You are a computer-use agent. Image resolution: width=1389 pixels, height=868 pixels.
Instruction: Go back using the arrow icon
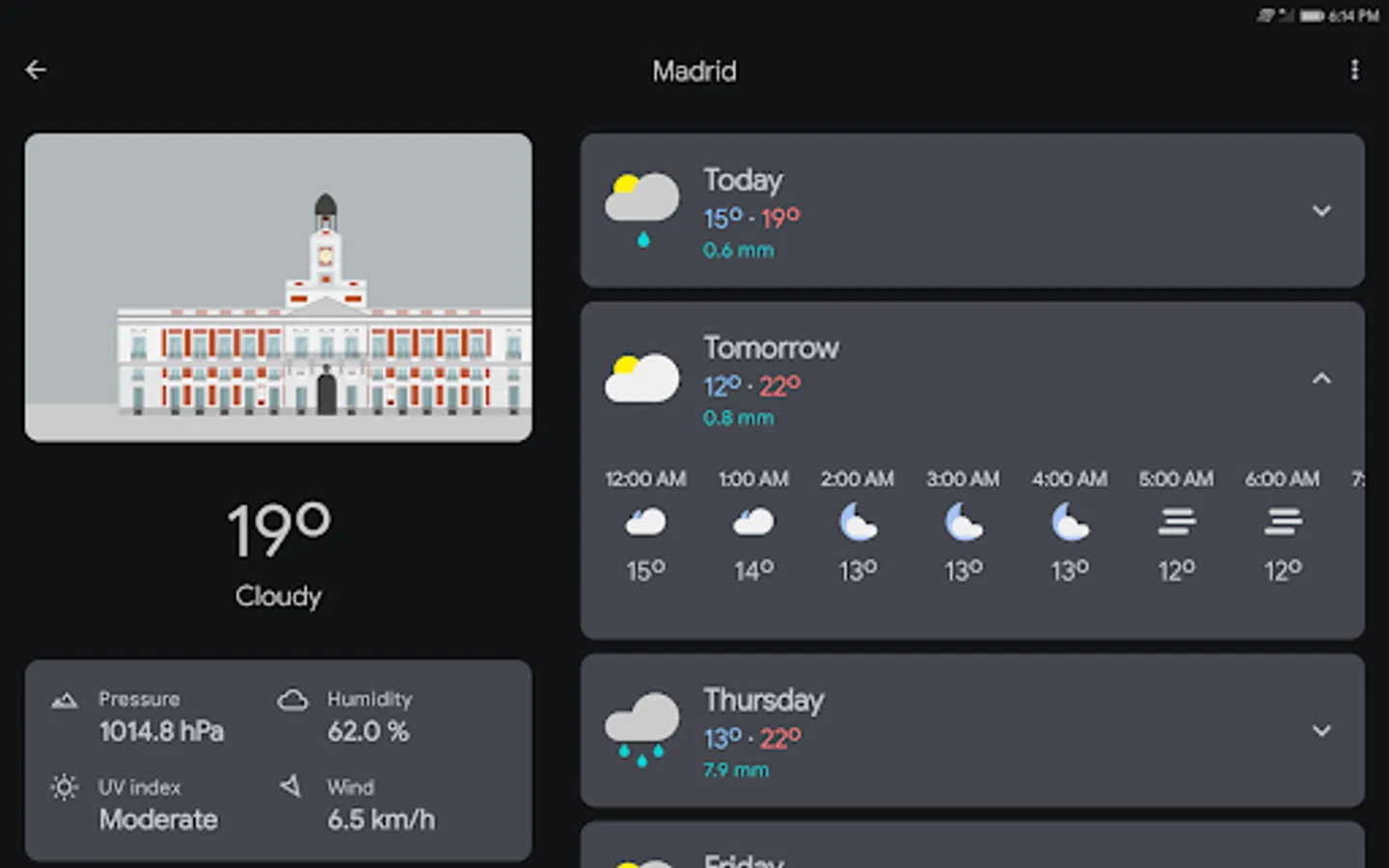36,69
